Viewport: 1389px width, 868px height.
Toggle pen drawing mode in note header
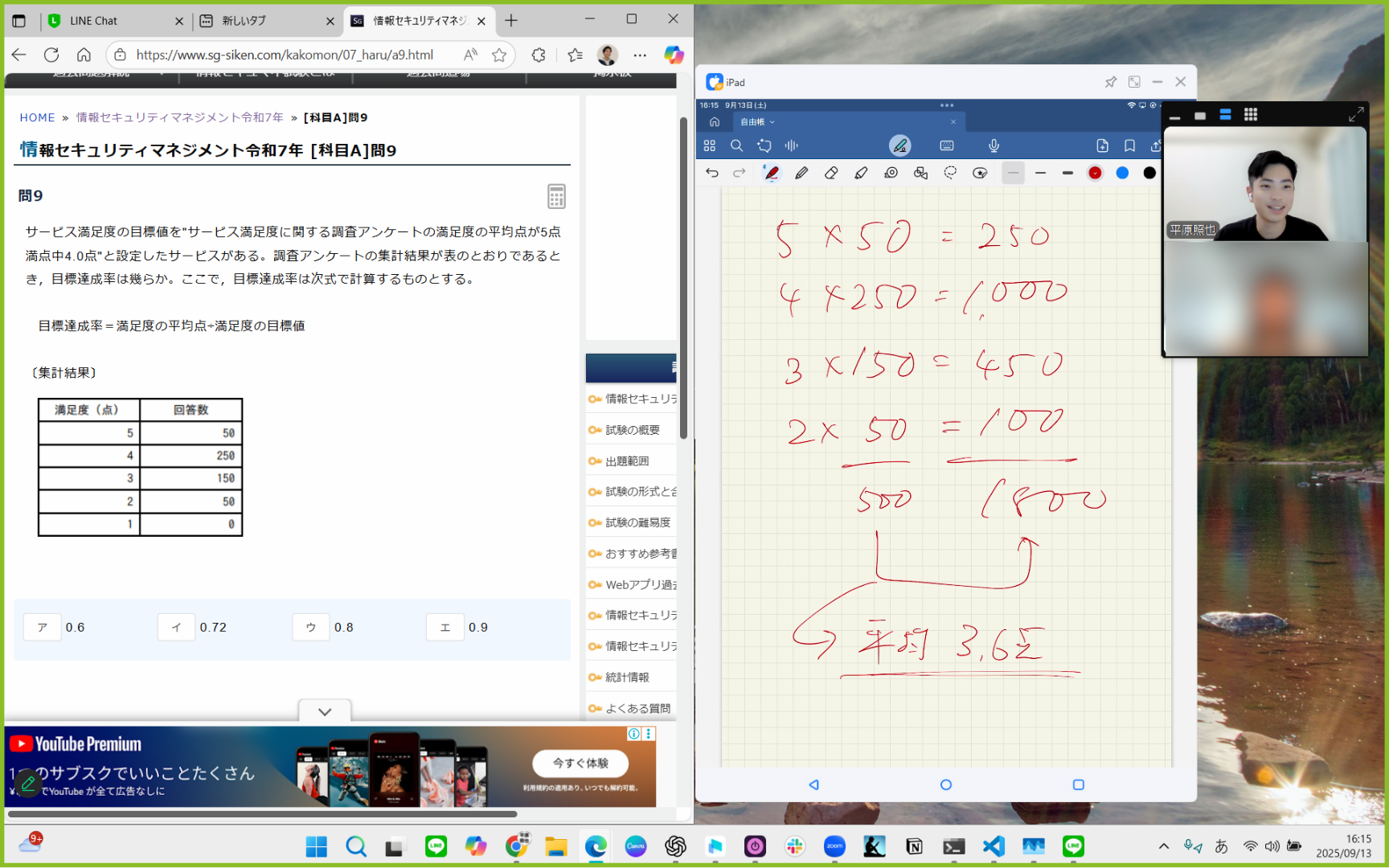point(900,145)
